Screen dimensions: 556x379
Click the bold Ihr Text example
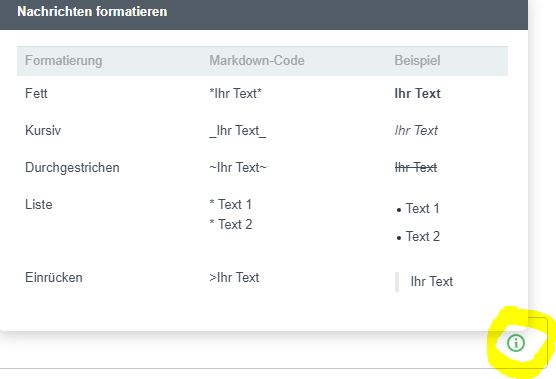coord(417,94)
